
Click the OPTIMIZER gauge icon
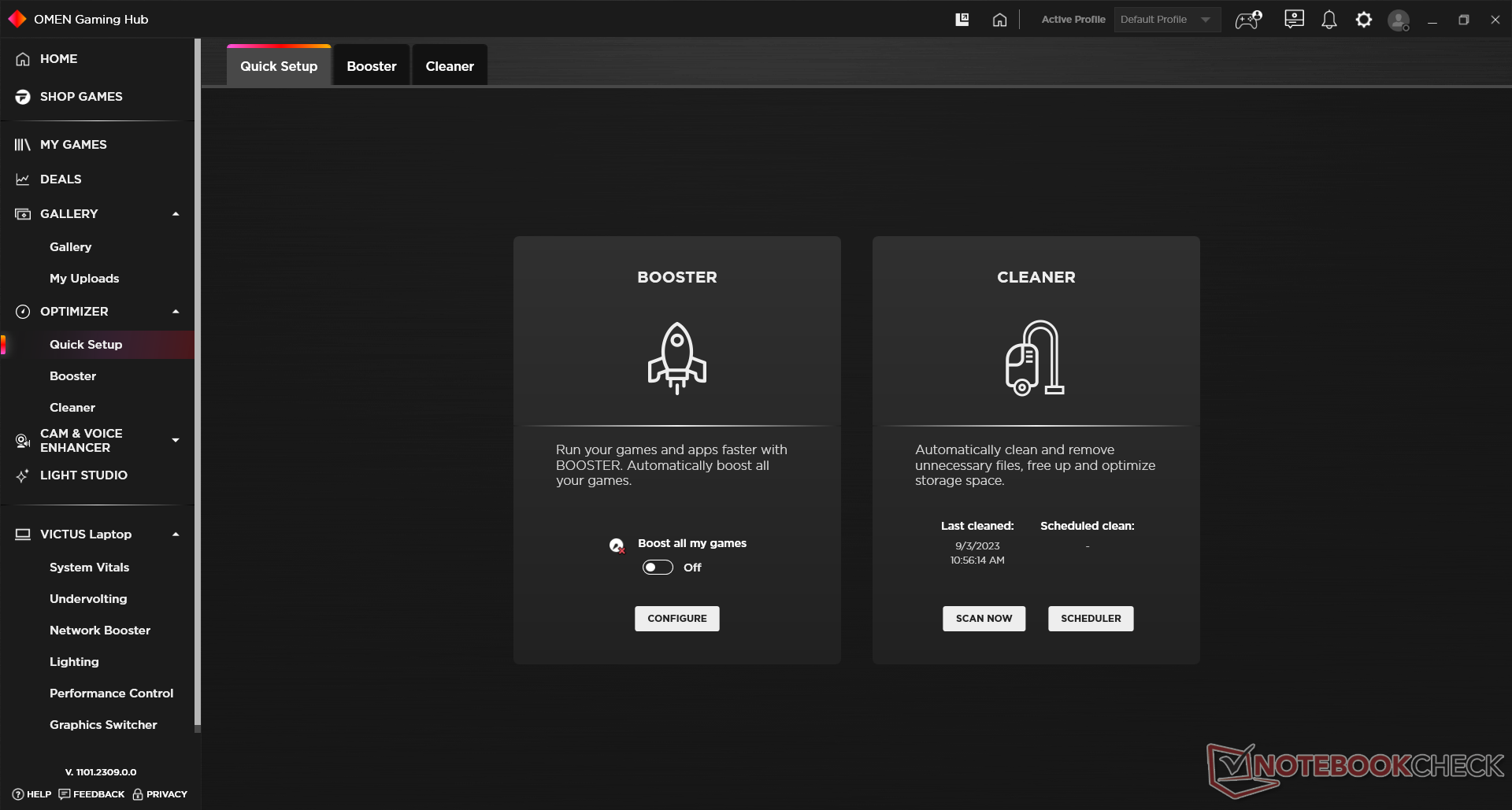(23, 312)
